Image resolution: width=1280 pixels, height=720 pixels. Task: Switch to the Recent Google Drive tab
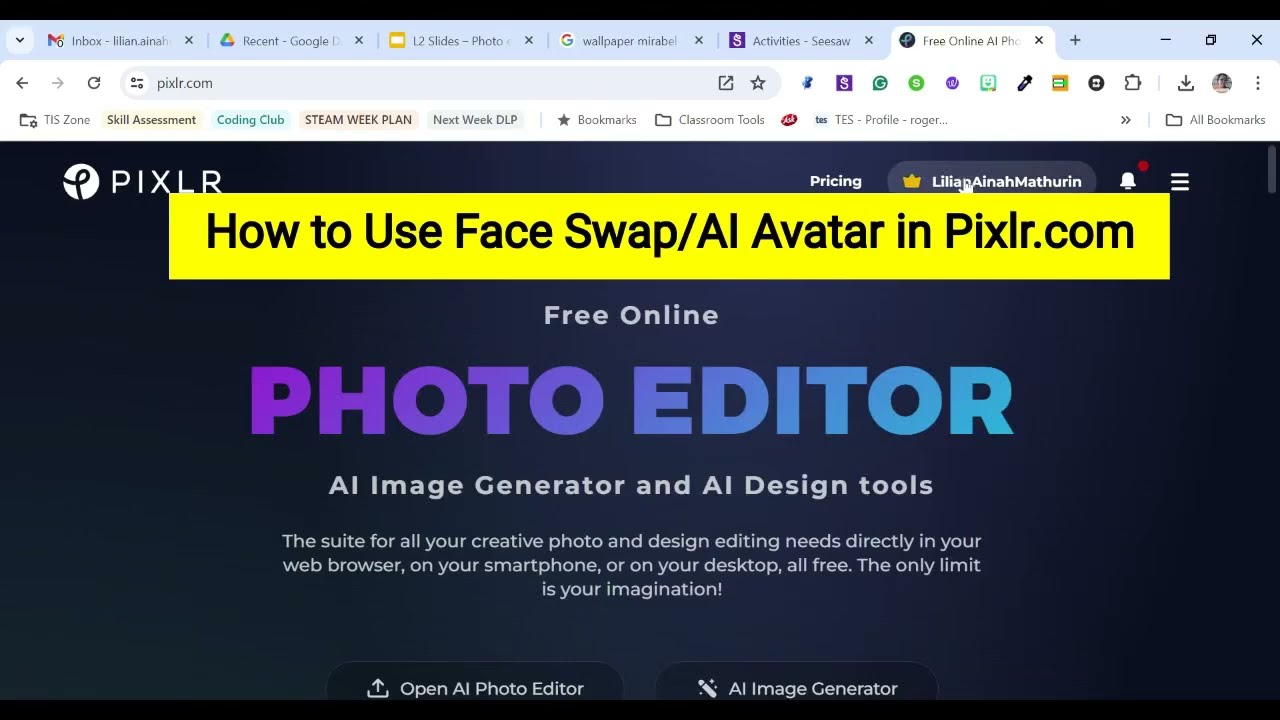click(x=290, y=41)
